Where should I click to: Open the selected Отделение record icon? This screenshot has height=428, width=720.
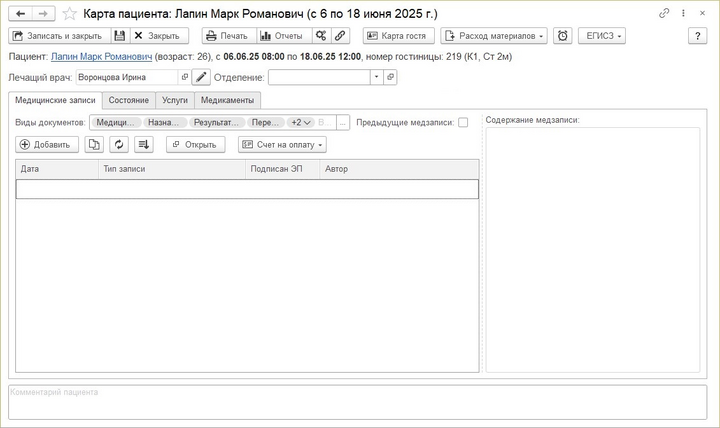pyautogui.click(x=390, y=77)
